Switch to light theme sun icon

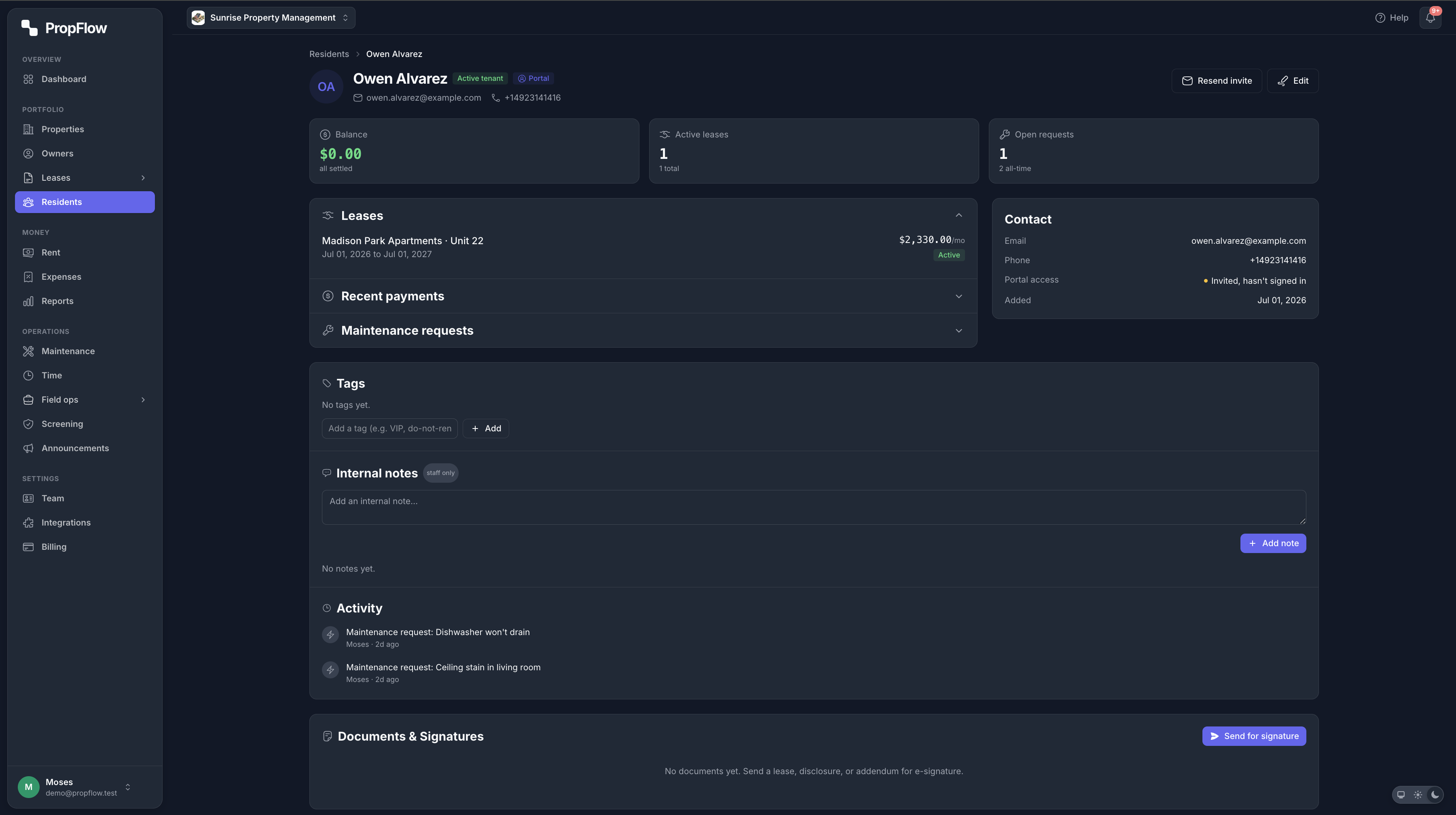coord(1418,795)
